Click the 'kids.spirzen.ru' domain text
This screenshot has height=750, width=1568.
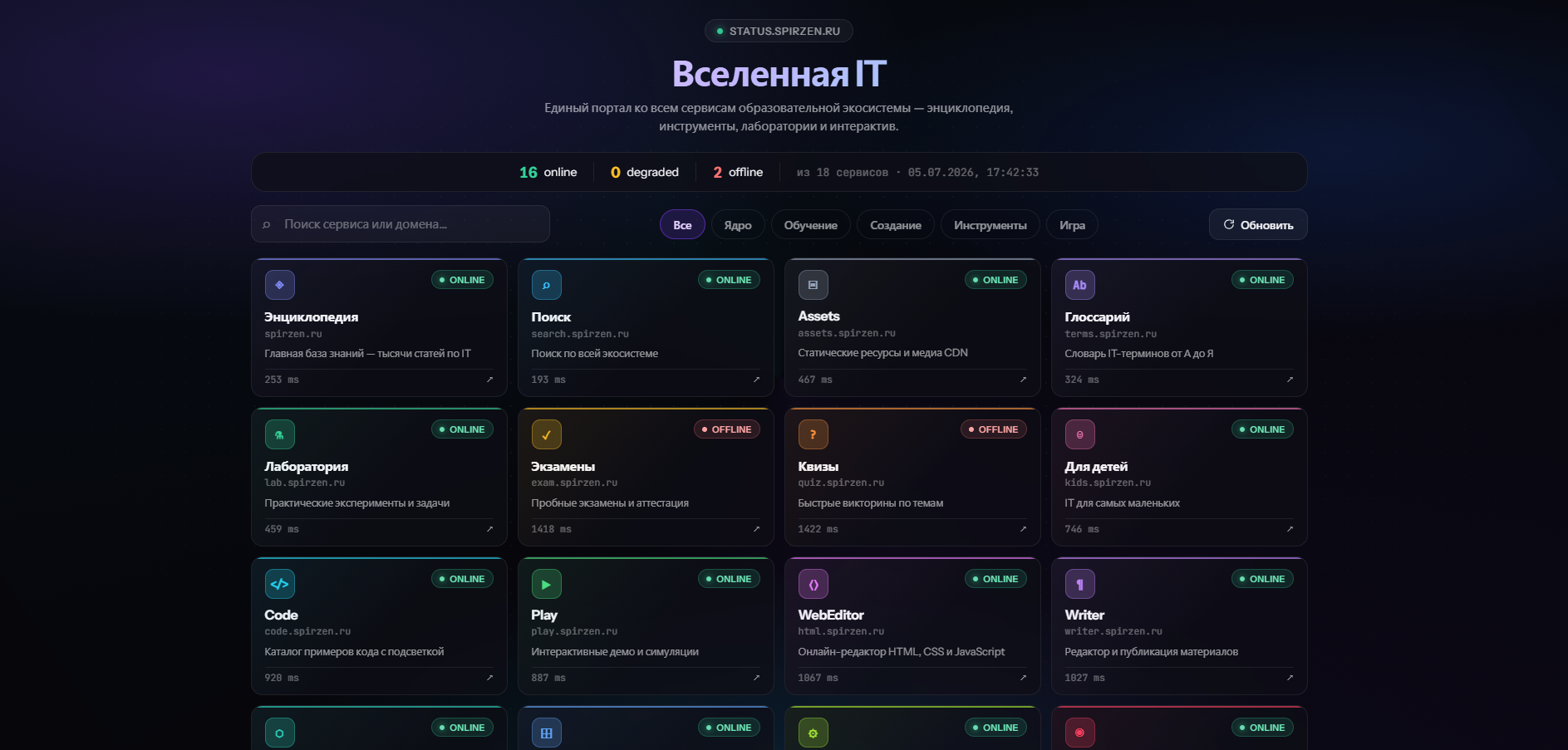coord(1108,483)
